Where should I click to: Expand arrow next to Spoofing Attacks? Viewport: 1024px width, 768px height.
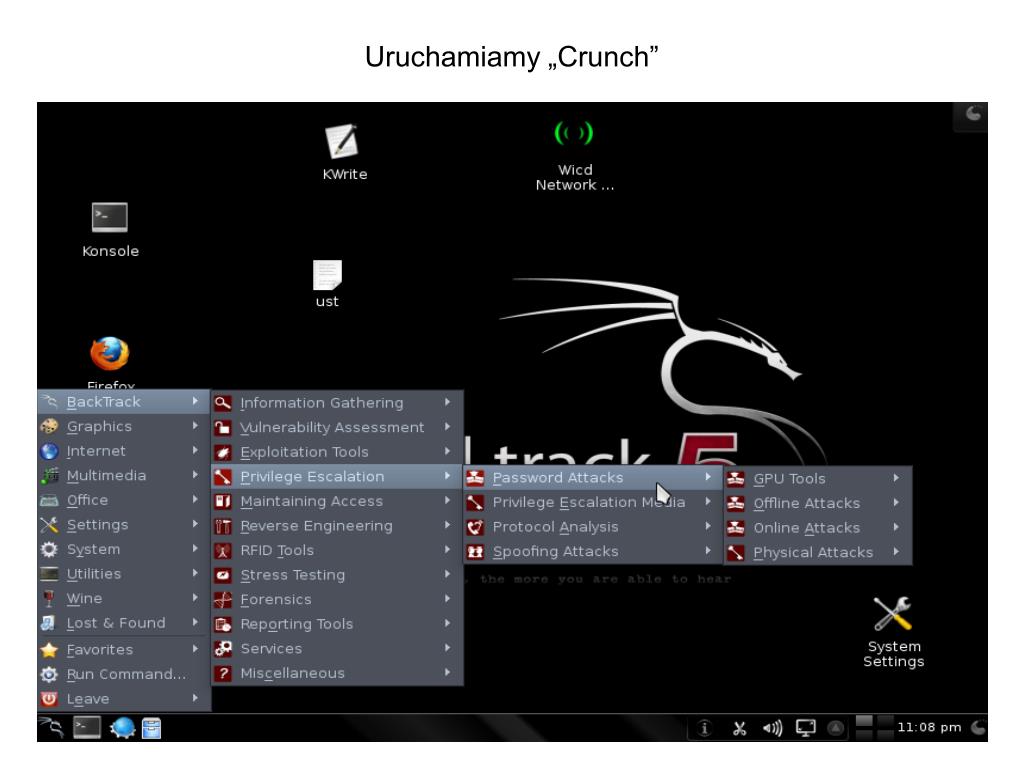(x=708, y=551)
